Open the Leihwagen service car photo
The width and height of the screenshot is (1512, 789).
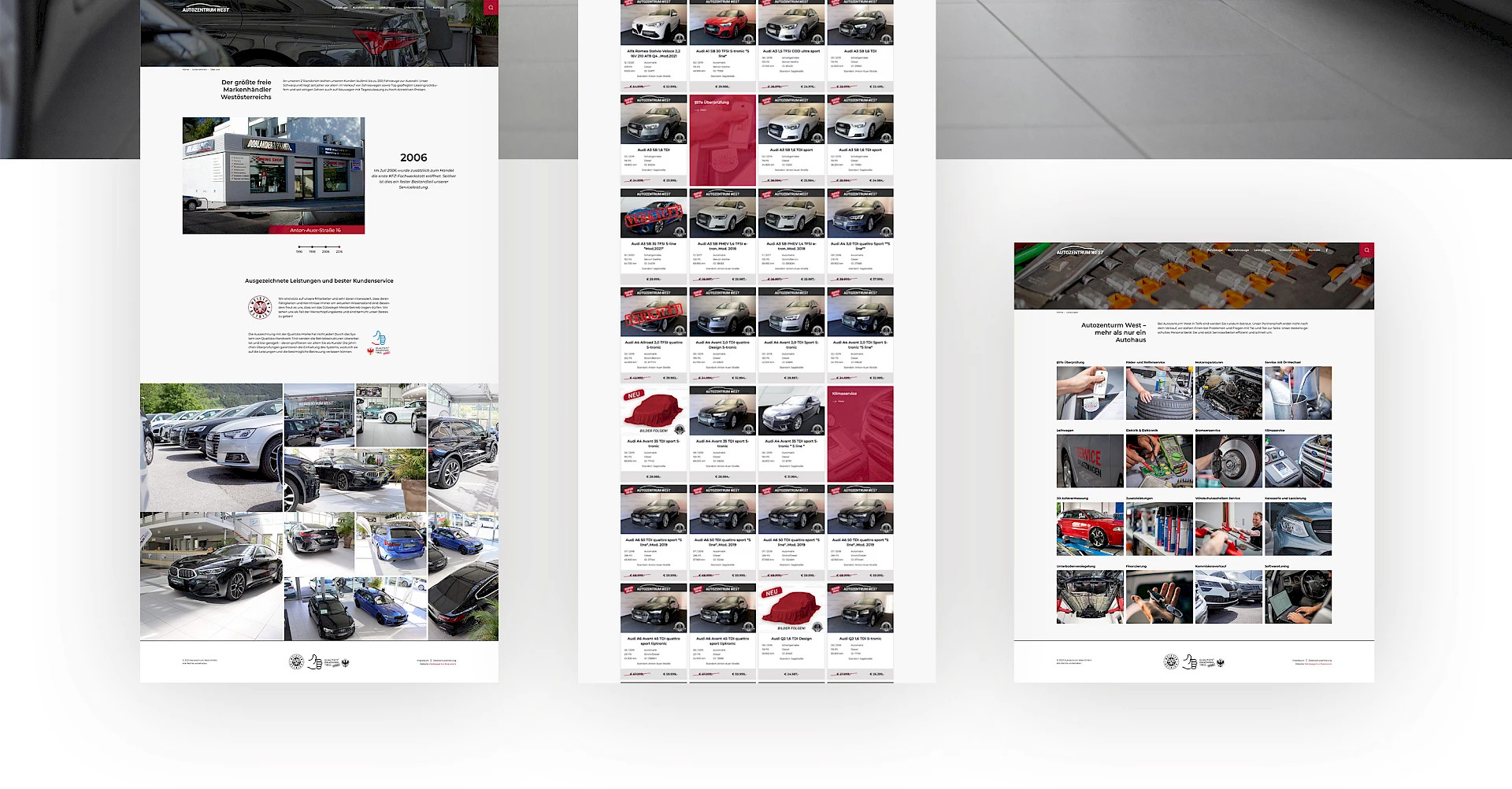(1090, 461)
